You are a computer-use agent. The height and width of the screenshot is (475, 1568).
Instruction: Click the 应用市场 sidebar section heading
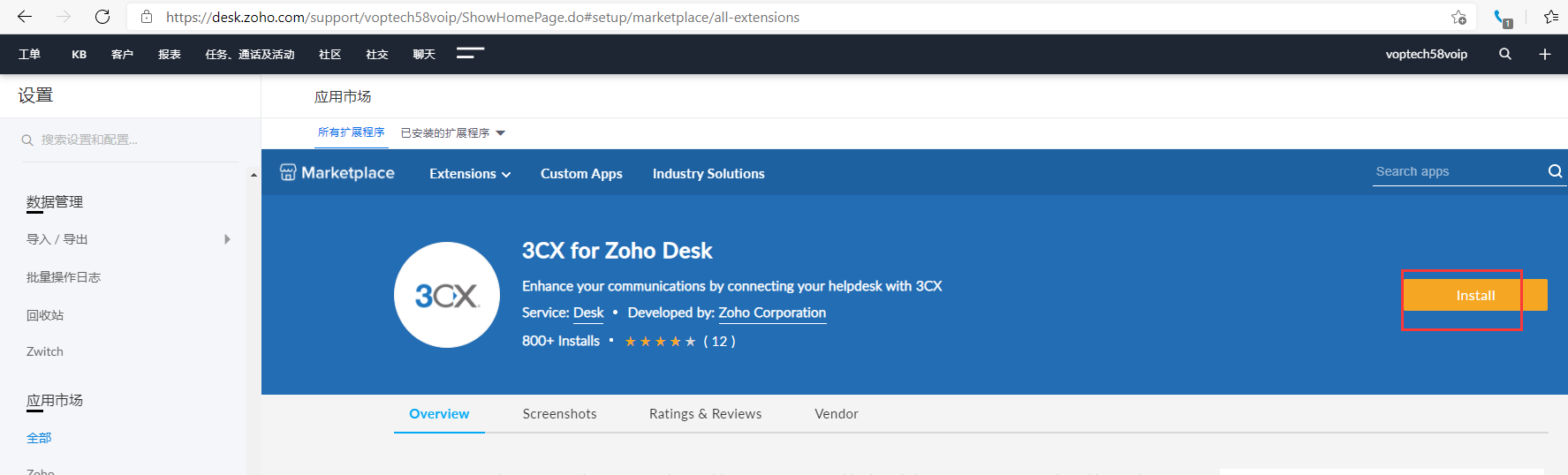pyautogui.click(x=55, y=401)
